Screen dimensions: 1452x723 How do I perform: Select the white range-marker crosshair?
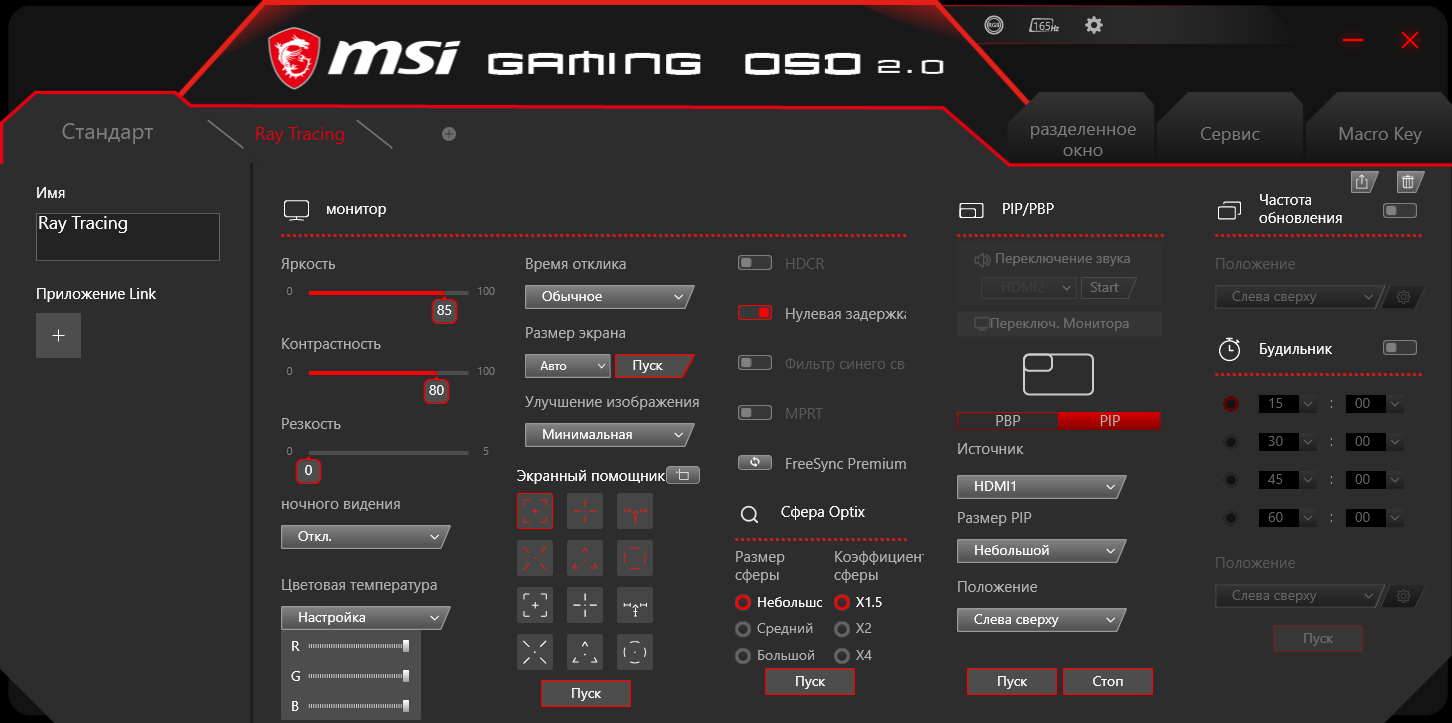[635, 605]
